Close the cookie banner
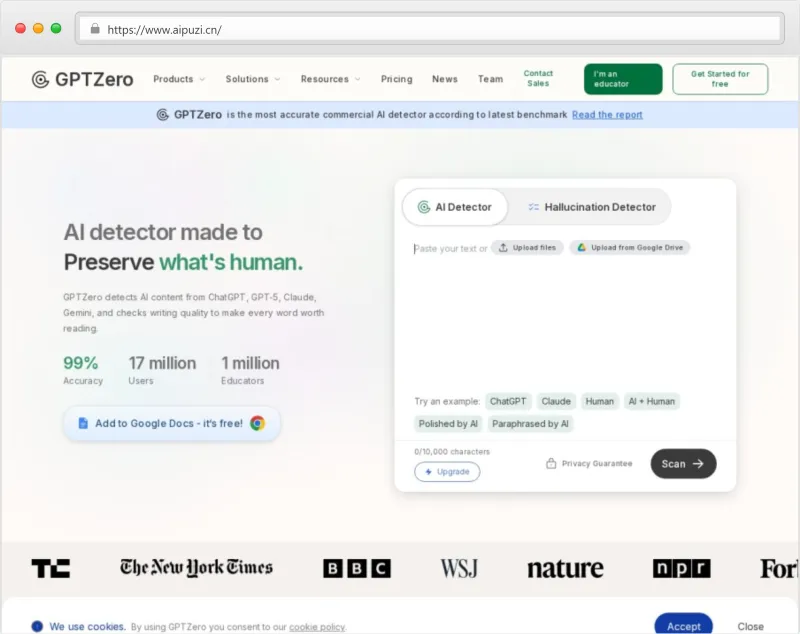 point(750,626)
